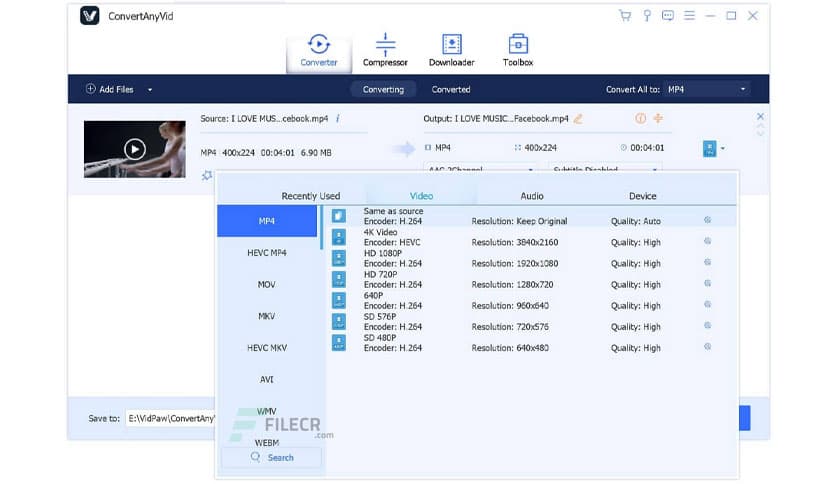Select the 4K Video preset
The height and width of the screenshot is (484, 836).
[x=381, y=237]
